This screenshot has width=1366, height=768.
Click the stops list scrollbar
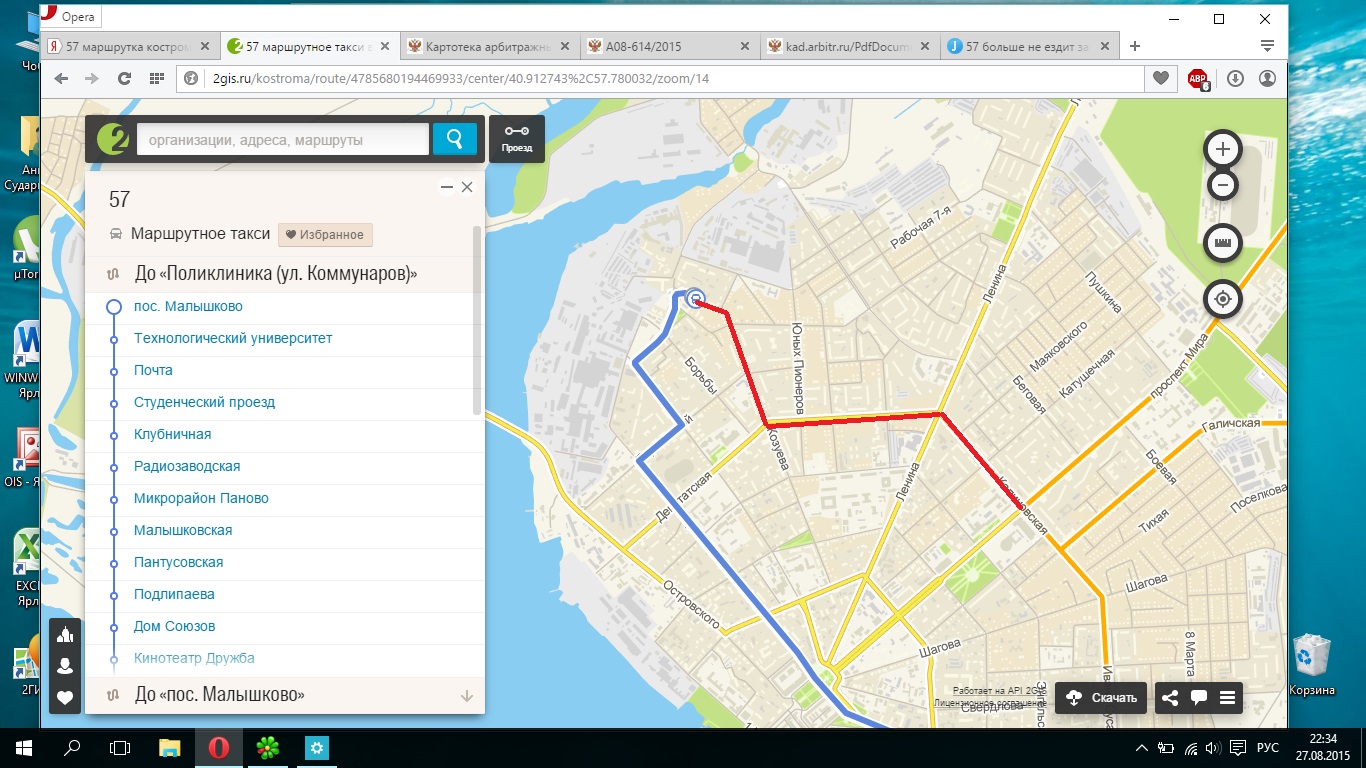coord(477,320)
